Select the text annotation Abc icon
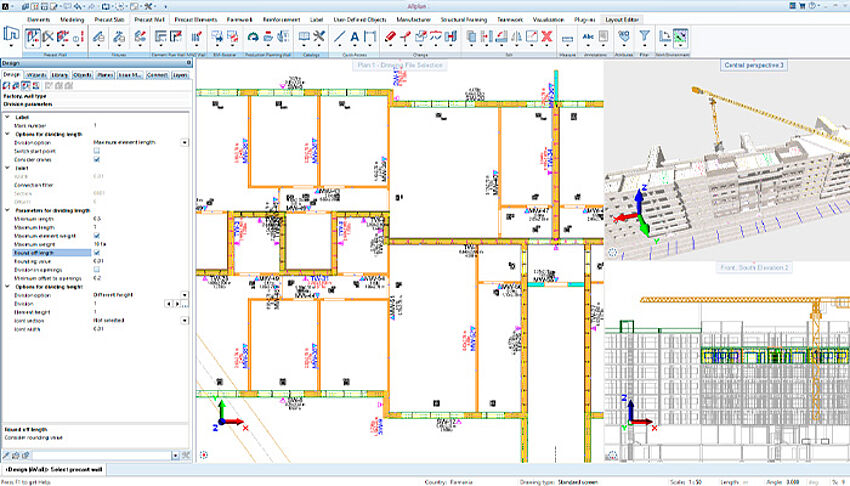The width and height of the screenshot is (850, 486). tap(589, 37)
